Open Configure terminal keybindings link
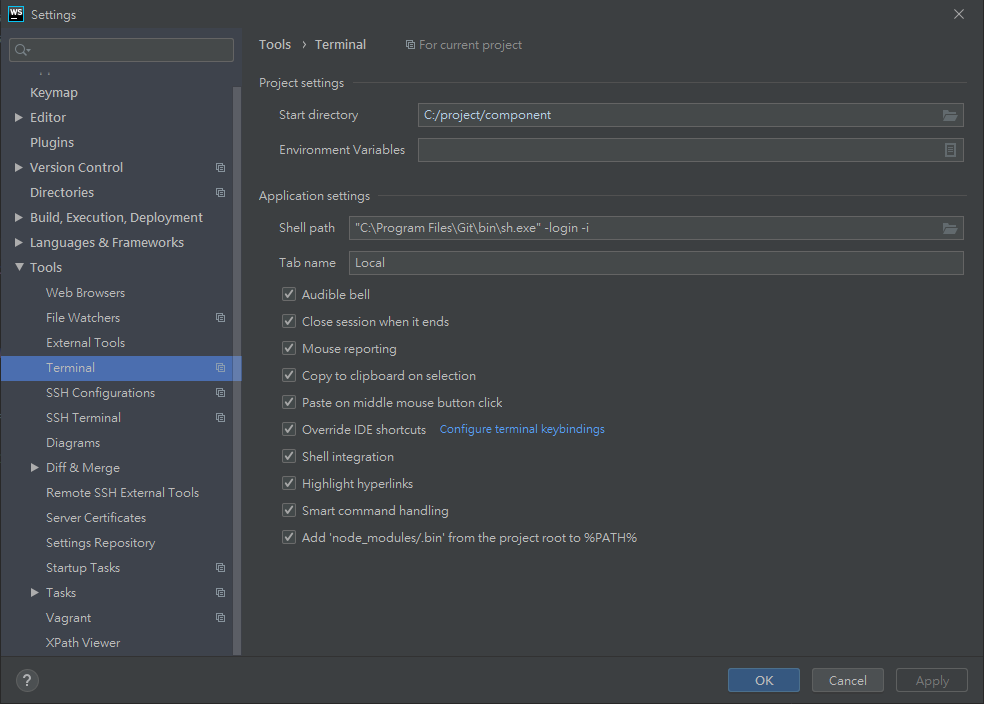984x704 pixels. coord(522,430)
